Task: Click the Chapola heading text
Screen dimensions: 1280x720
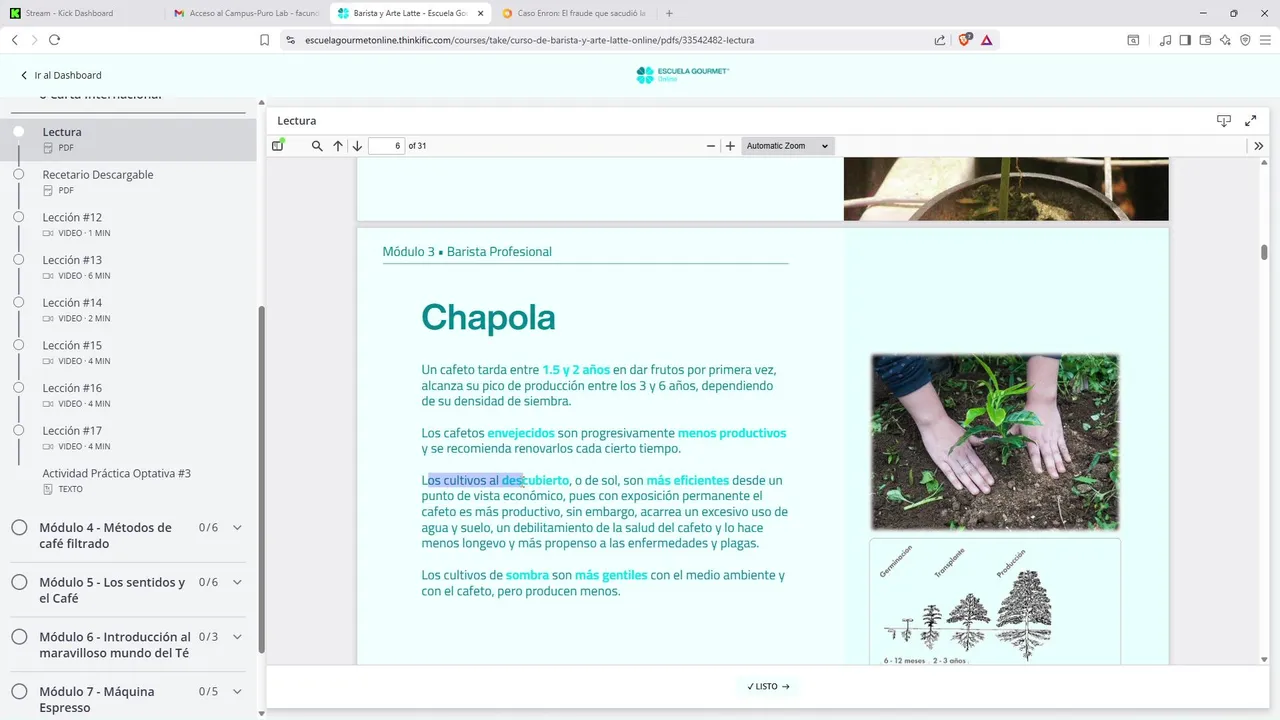Action: (488, 318)
